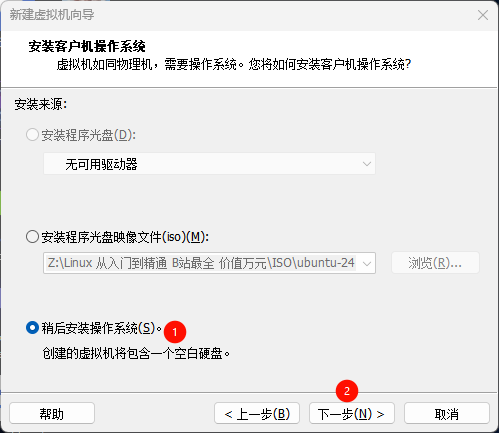
Task: Go back with 上一步(B) button
Action: (x=257, y=414)
